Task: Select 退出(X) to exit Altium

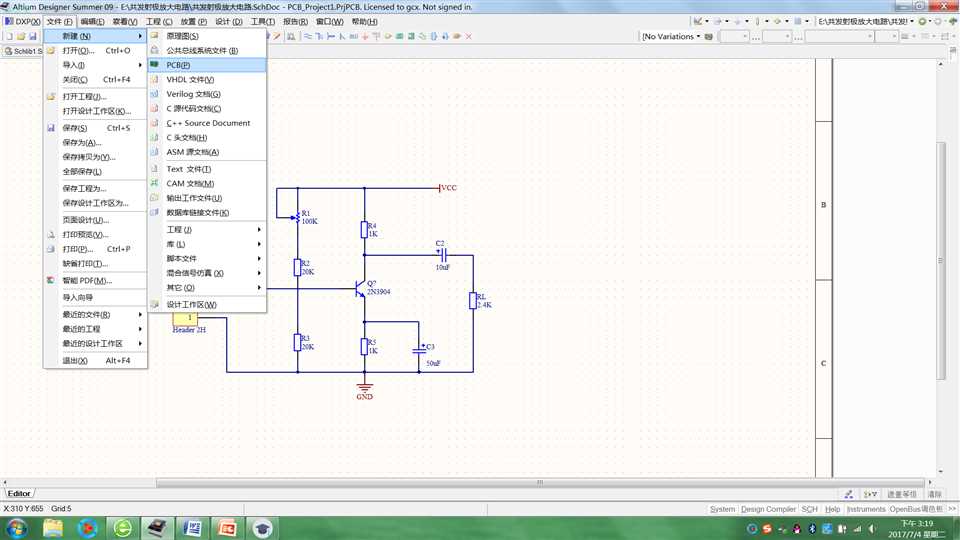Action: [96, 361]
